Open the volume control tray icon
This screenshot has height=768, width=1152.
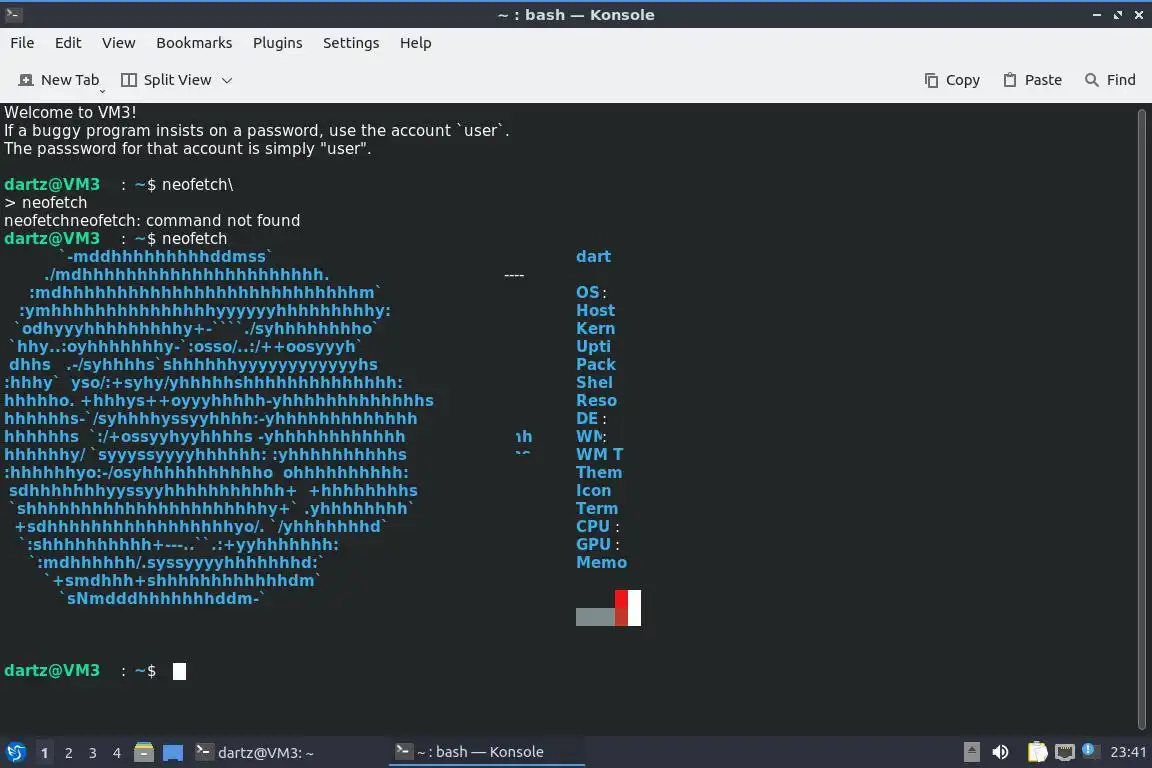click(x=1000, y=752)
